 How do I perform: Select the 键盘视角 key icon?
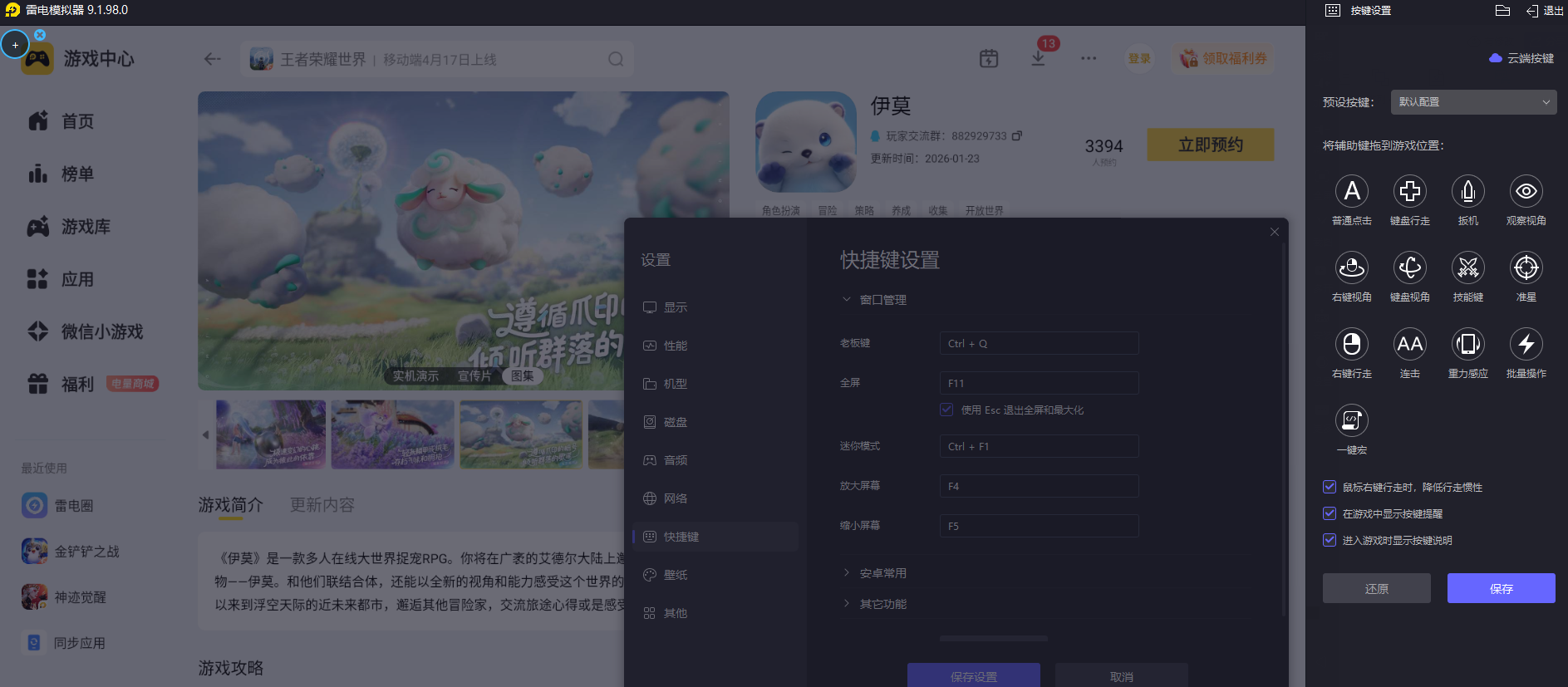[1410, 267]
